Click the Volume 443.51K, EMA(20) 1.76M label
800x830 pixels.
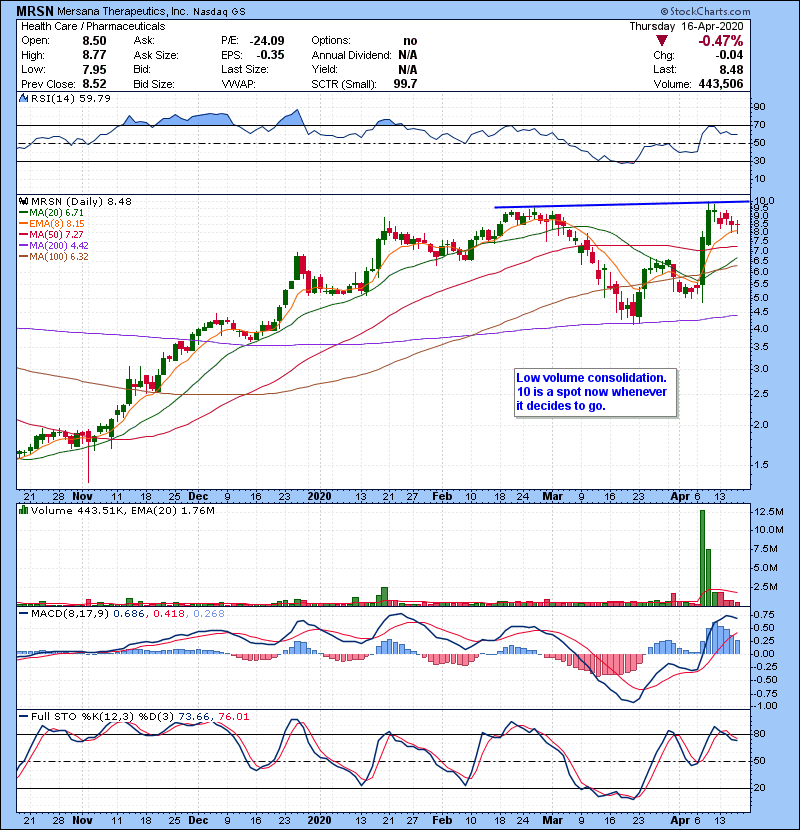122,510
